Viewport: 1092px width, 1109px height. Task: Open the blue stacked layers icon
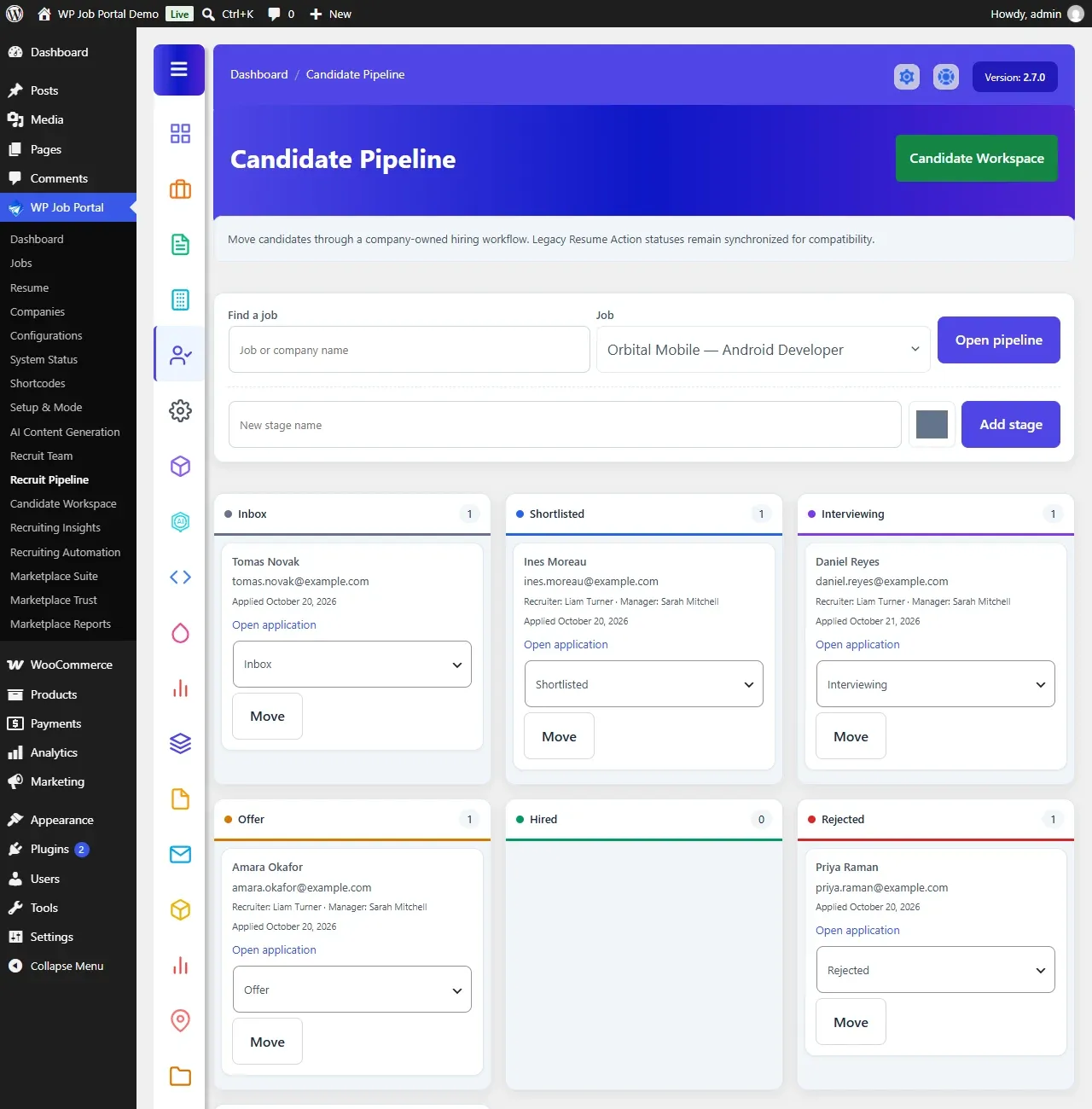tap(180, 743)
